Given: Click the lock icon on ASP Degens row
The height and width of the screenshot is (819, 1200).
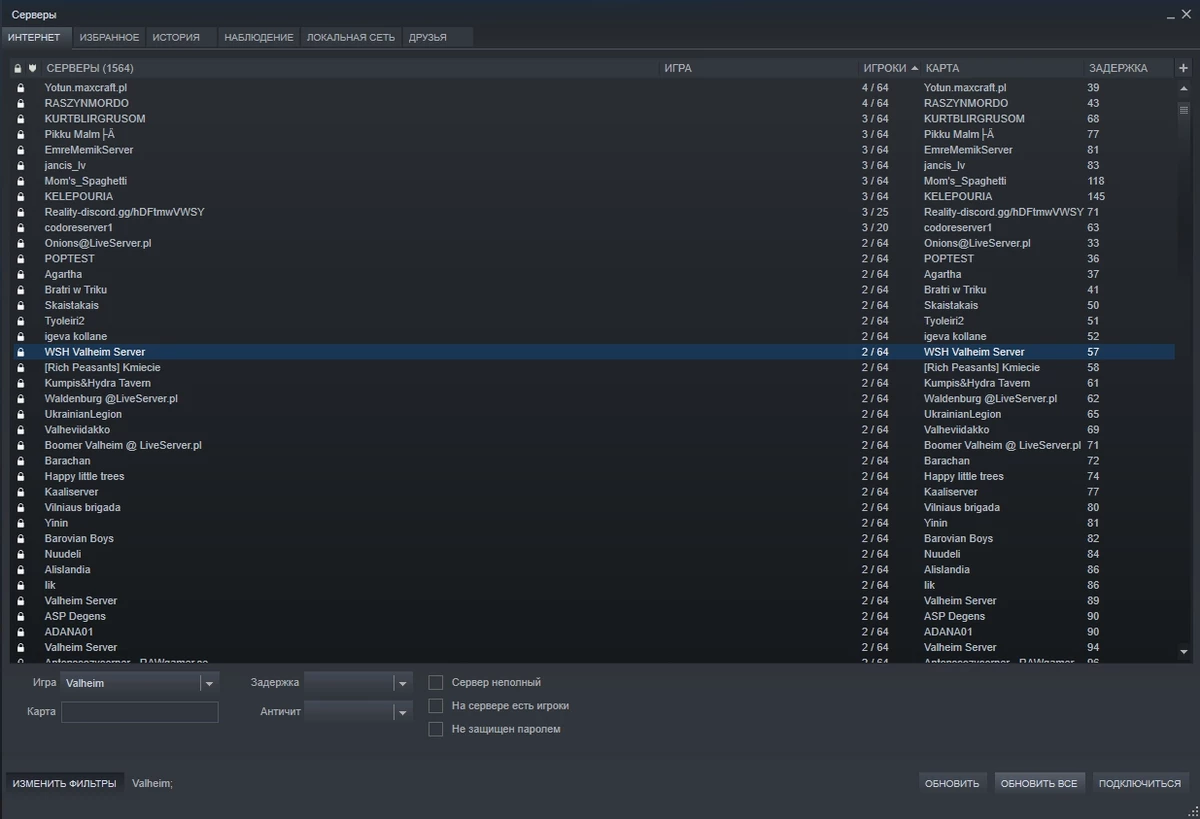Looking at the screenshot, I should tap(20, 617).
